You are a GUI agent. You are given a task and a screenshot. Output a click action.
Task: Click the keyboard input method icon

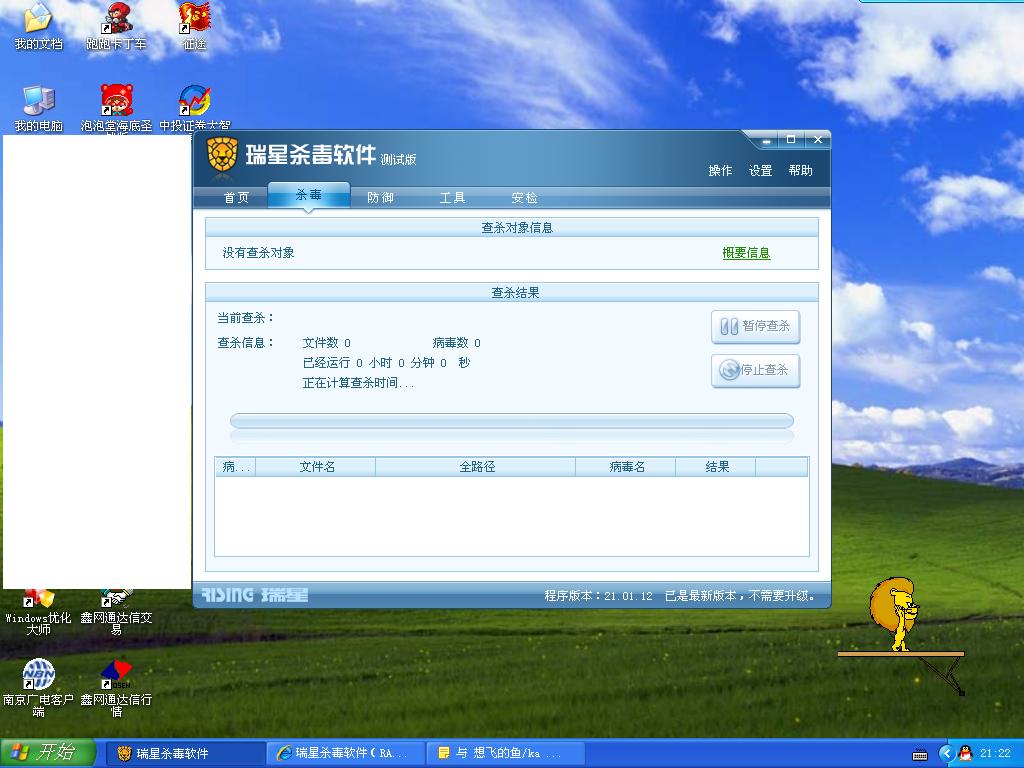[920, 754]
